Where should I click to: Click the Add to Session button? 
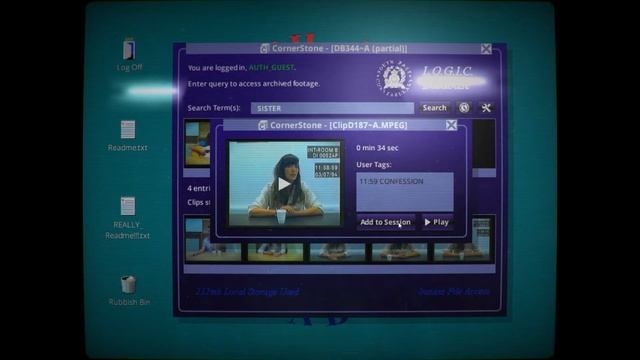(385, 222)
